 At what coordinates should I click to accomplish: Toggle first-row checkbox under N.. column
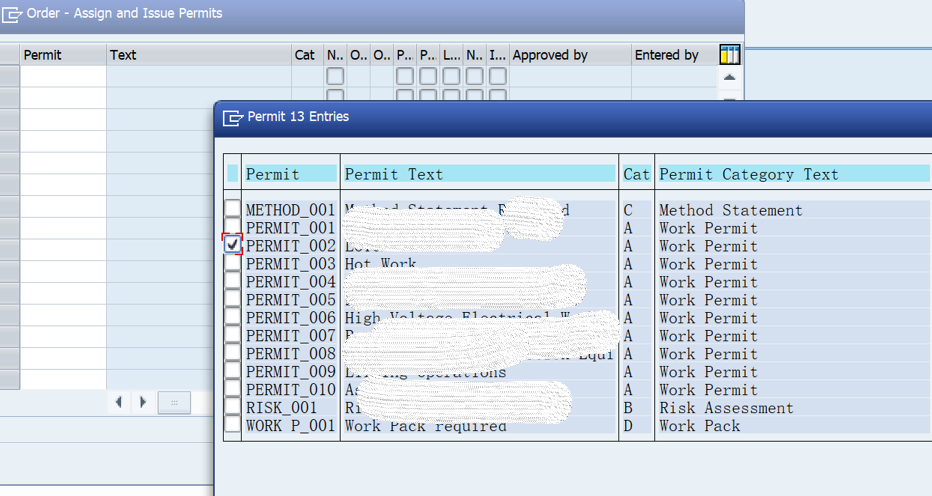click(x=335, y=76)
